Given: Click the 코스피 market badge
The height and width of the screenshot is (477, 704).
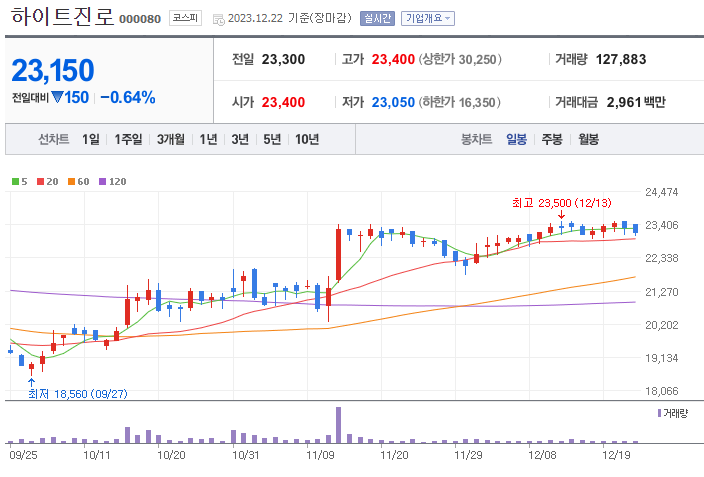Looking at the screenshot, I should coord(185,18).
